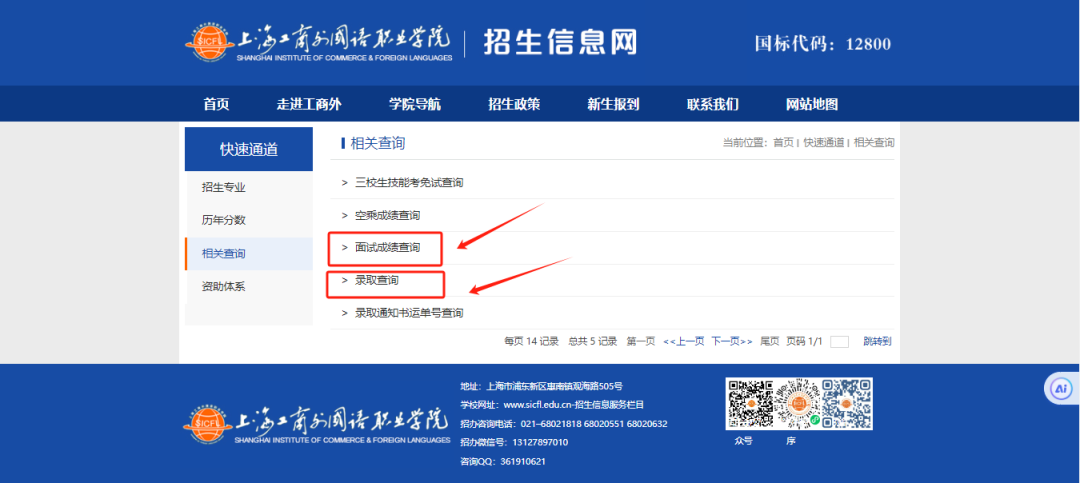Click the rightmost QR code in footer
The width and height of the screenshot is (1080, 483).
[847, 403]
